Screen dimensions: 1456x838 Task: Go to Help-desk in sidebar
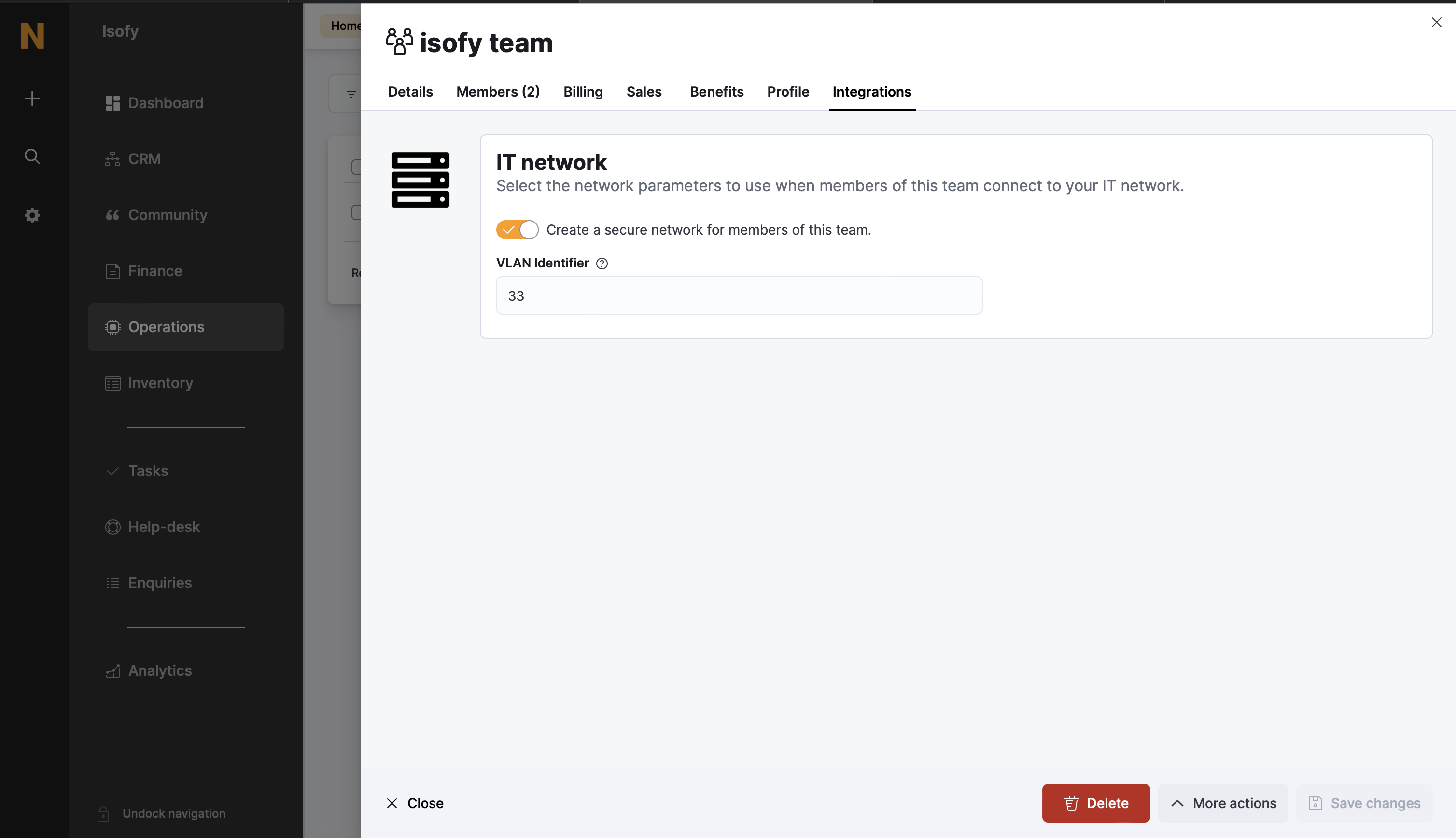pyautogui.click(x=164, y=527)
